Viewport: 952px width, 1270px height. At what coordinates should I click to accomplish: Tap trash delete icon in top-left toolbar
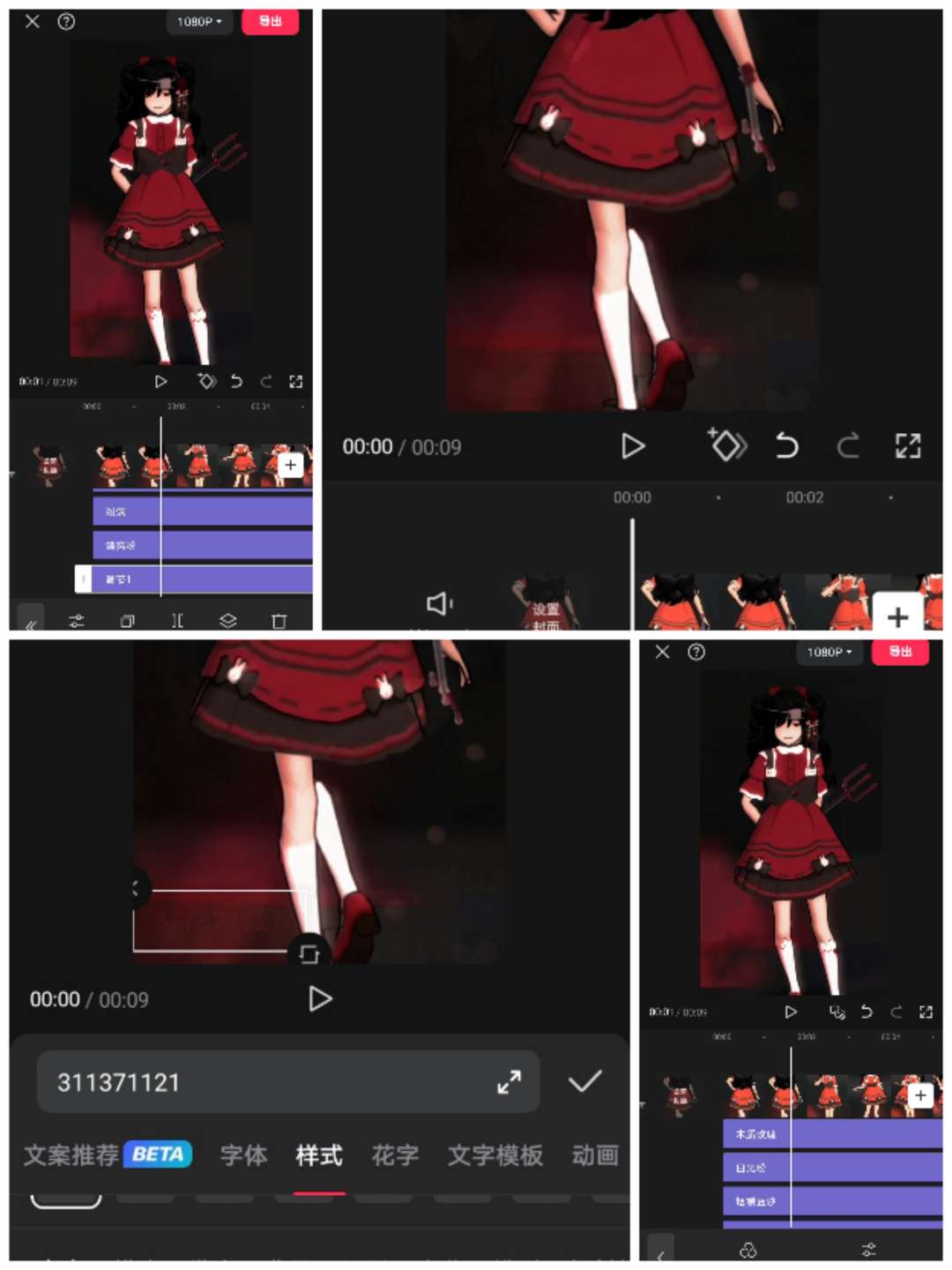[x=279, y=621]
